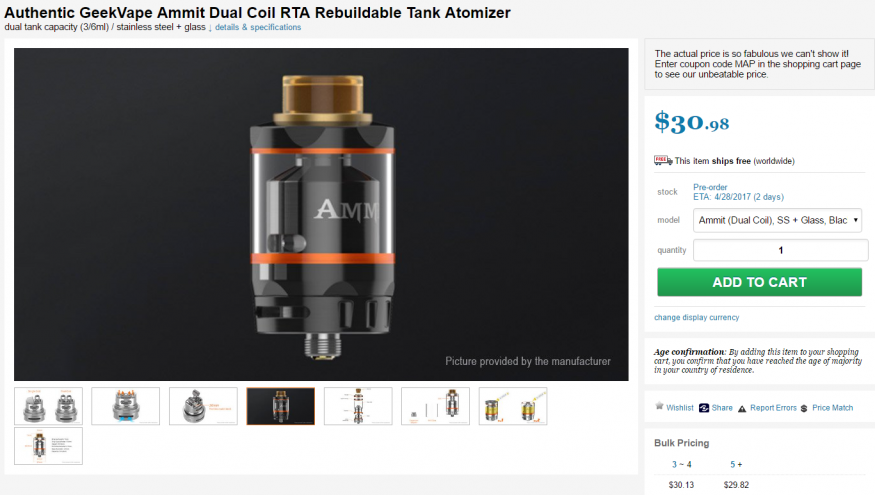Select second thumbnail with blue airflow deck

126,406
